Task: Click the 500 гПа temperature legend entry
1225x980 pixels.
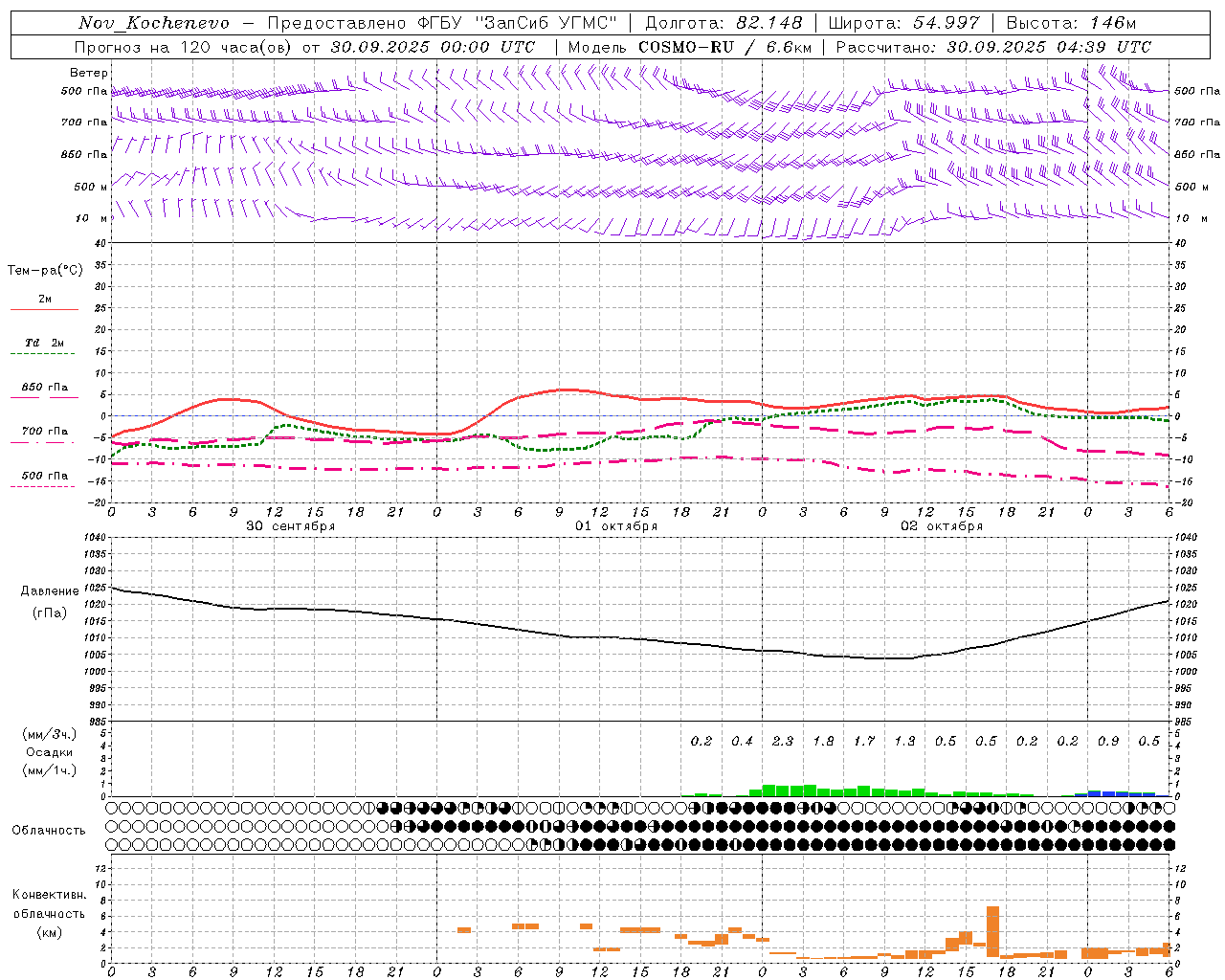Action: pyautogui.click(x=44, y=476)
